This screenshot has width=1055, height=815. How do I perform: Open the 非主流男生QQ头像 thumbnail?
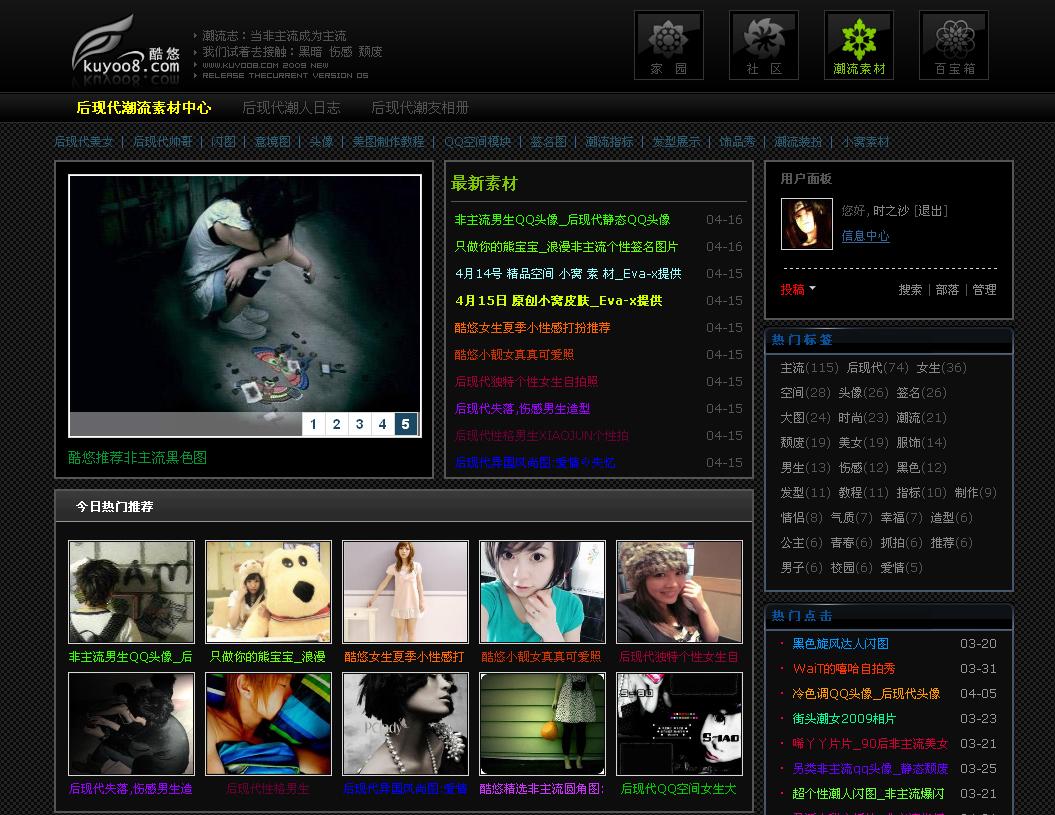(131, 592)
